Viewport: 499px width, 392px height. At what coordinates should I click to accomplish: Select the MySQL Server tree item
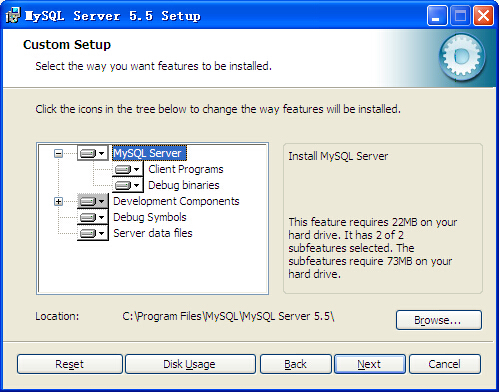point(149,153)
